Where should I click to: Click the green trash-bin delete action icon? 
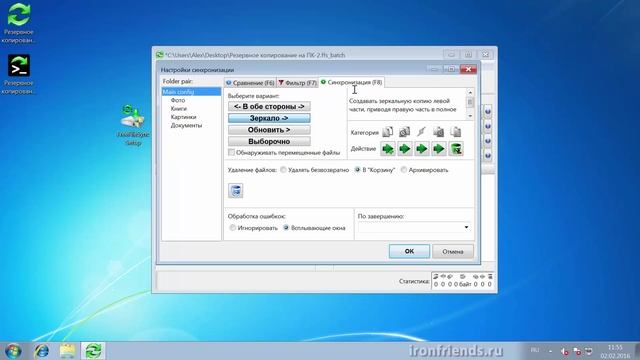click(456, 149)
